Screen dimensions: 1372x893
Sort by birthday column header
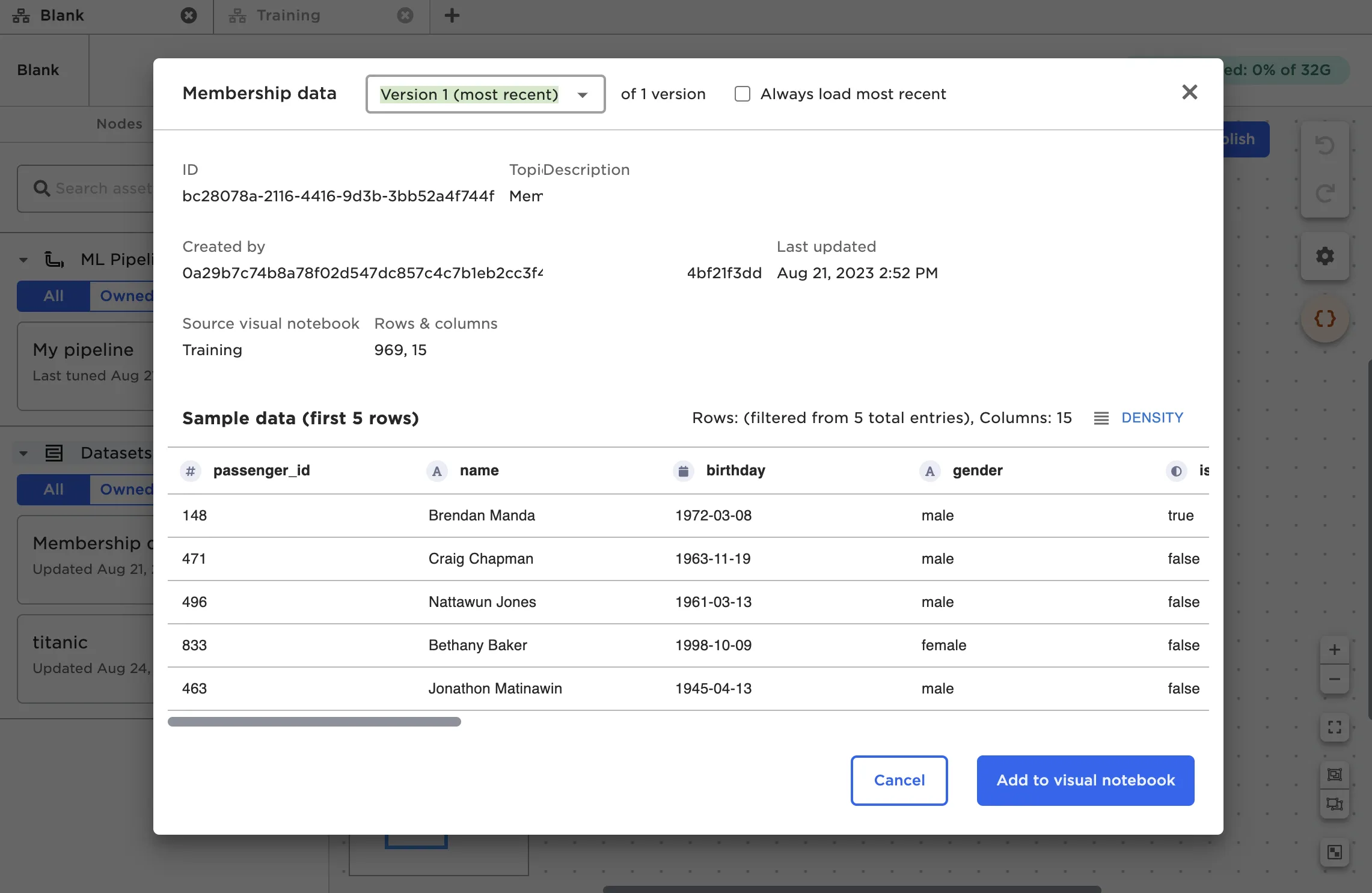click(x=735, y=471)
